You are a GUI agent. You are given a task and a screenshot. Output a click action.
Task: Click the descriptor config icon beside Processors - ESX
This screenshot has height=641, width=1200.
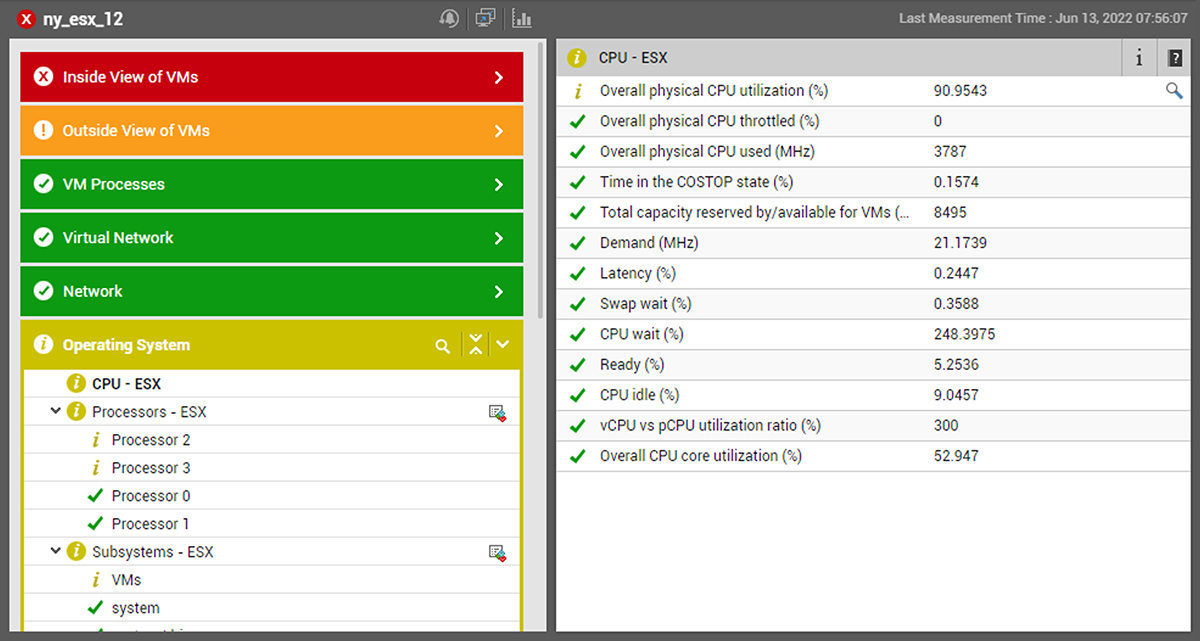pos(497,412)
